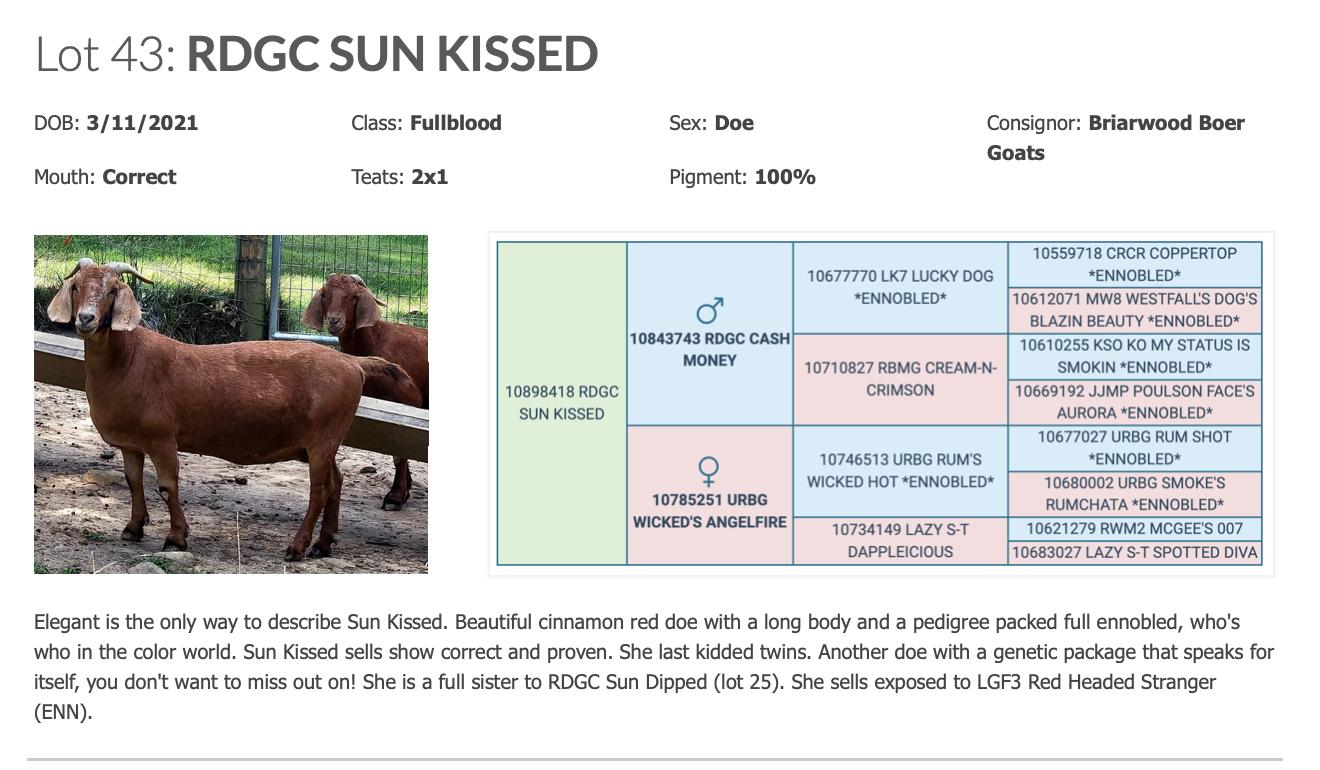Image resolution: width=1320 pixels, height=770 pixels.
Task: Select URBG RUM'S WICKED HOT entry
Action: point(900,470)
